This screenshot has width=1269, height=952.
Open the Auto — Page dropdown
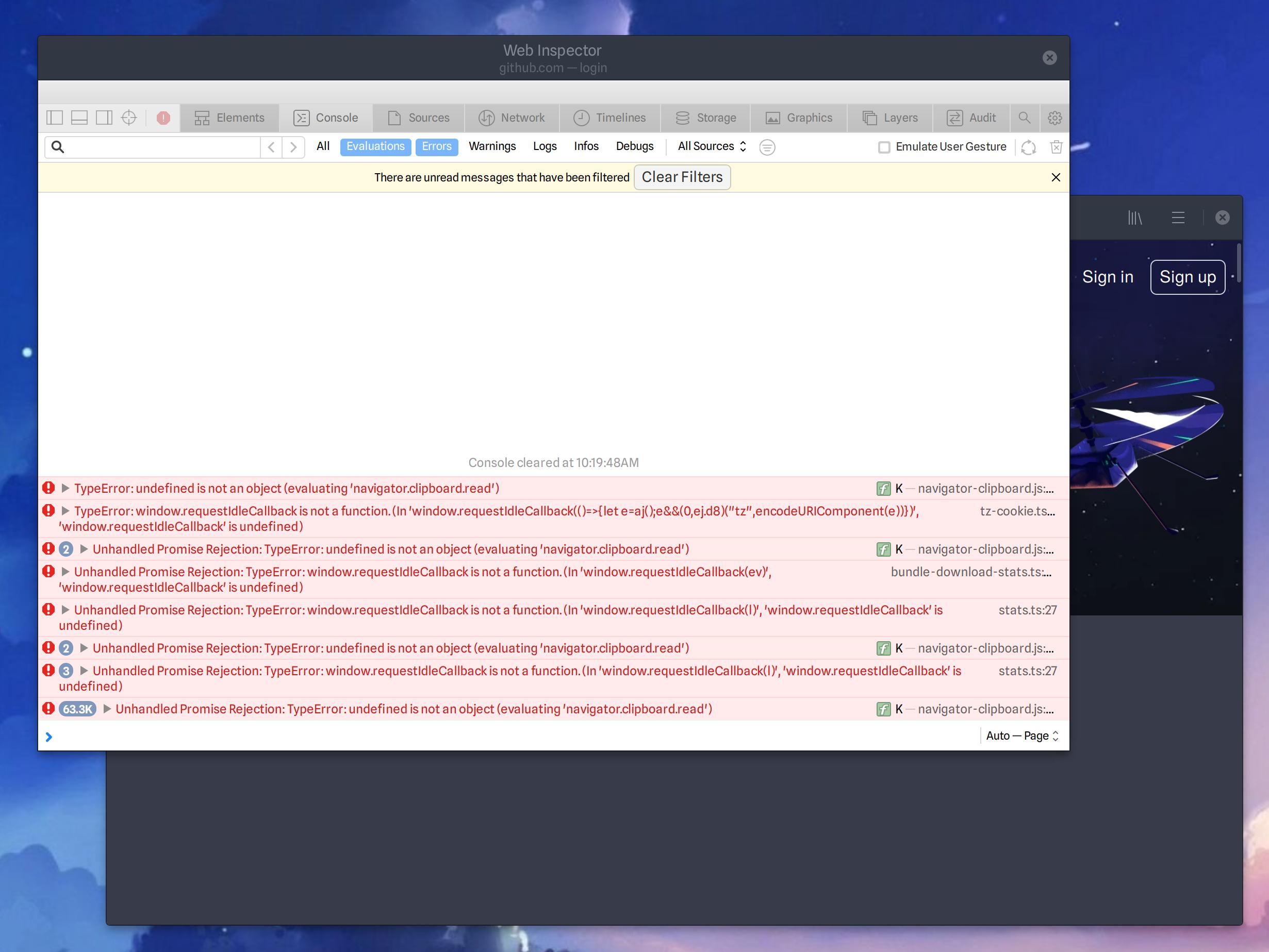[1023, 736]
